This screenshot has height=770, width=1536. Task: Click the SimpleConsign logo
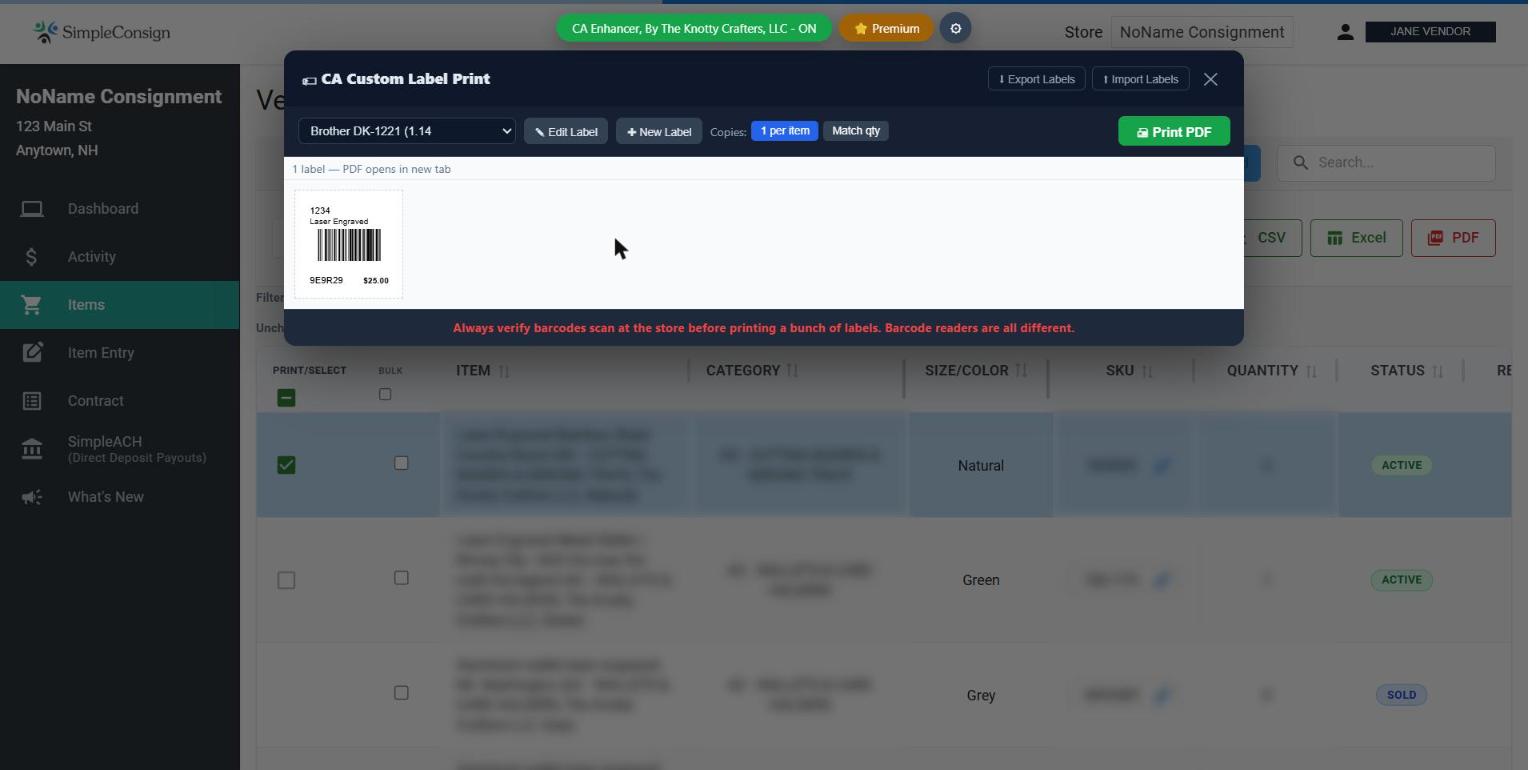(x=101, y=32)
